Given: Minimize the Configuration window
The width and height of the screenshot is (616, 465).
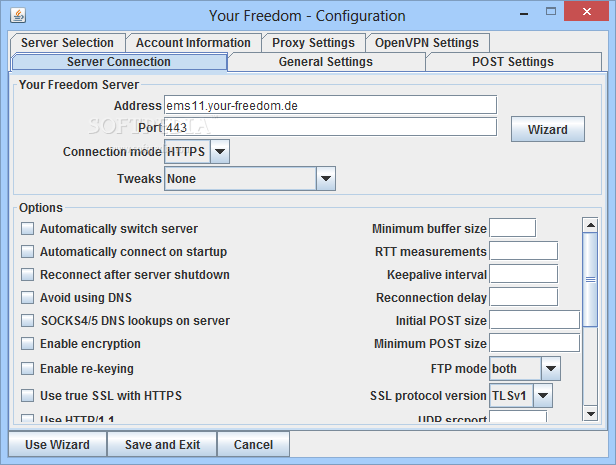Looking at the screenshot, I should pos(524,14).
